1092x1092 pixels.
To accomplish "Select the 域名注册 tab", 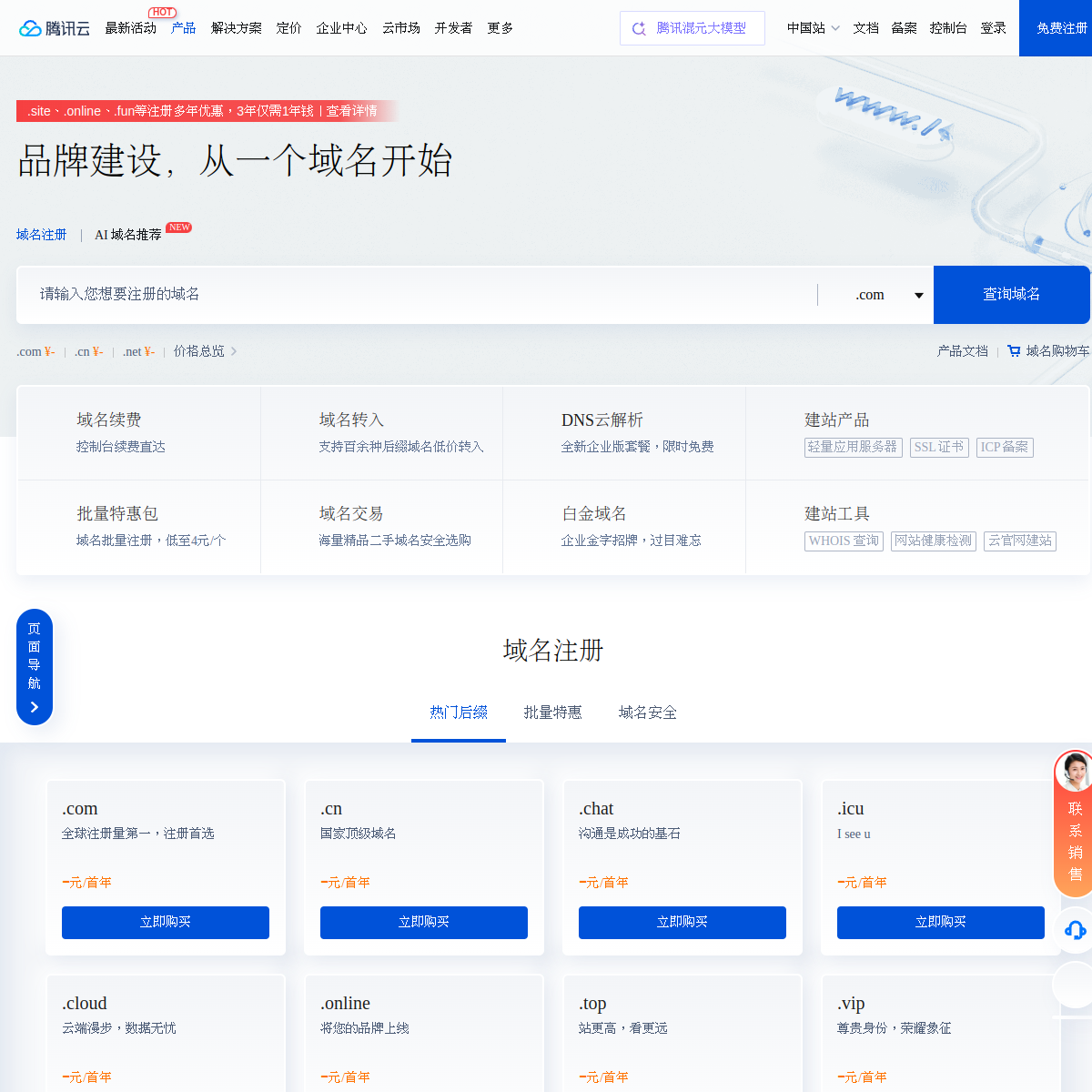I will [x=42, y=235].
